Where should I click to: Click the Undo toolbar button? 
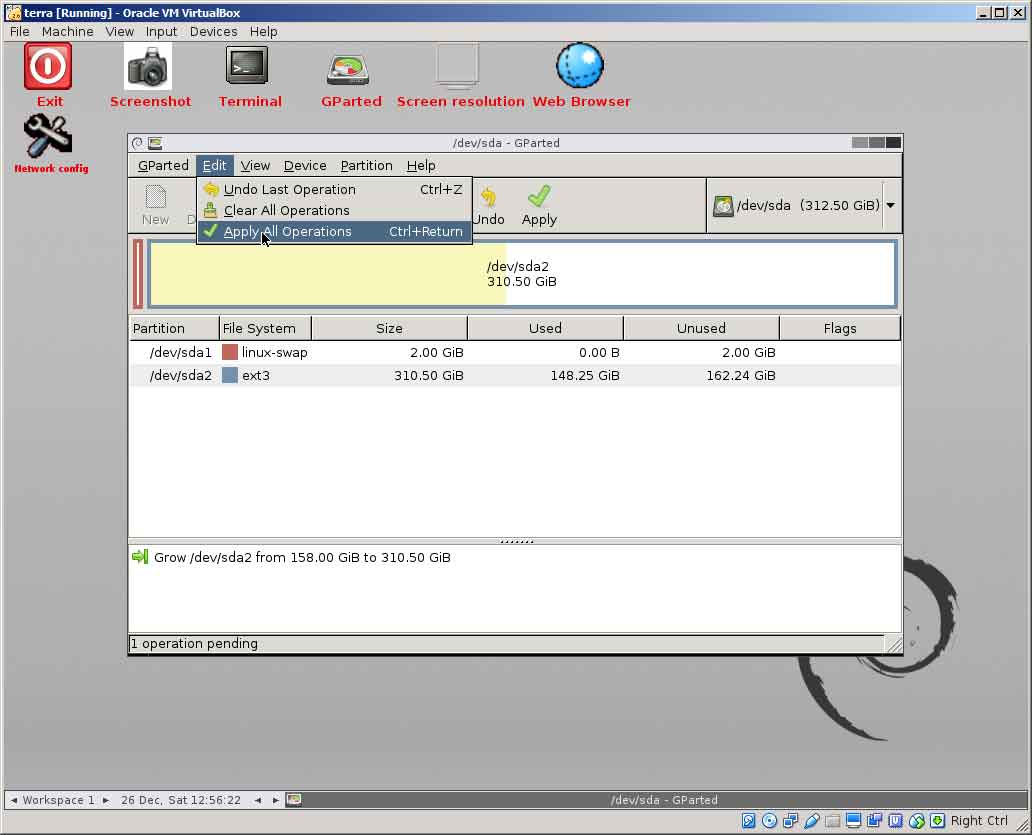point(488,205)
